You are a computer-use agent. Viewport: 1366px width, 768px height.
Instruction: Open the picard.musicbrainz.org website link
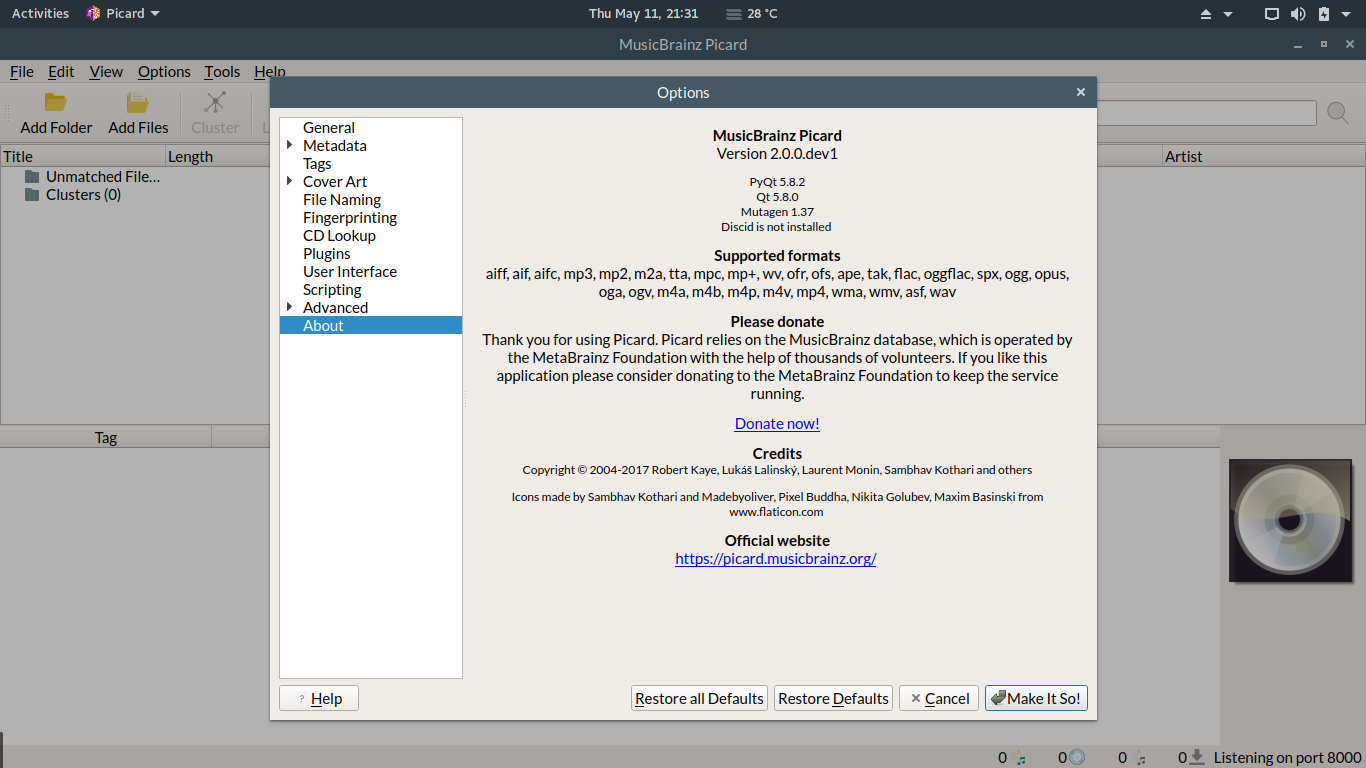(x=776, y=558)
